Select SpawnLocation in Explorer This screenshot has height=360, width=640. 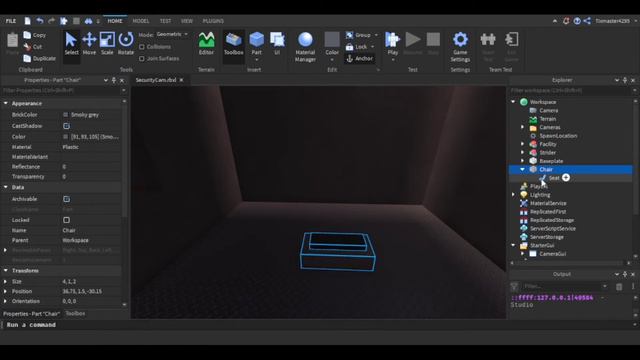pyautogui.click(x=558, y=136)
